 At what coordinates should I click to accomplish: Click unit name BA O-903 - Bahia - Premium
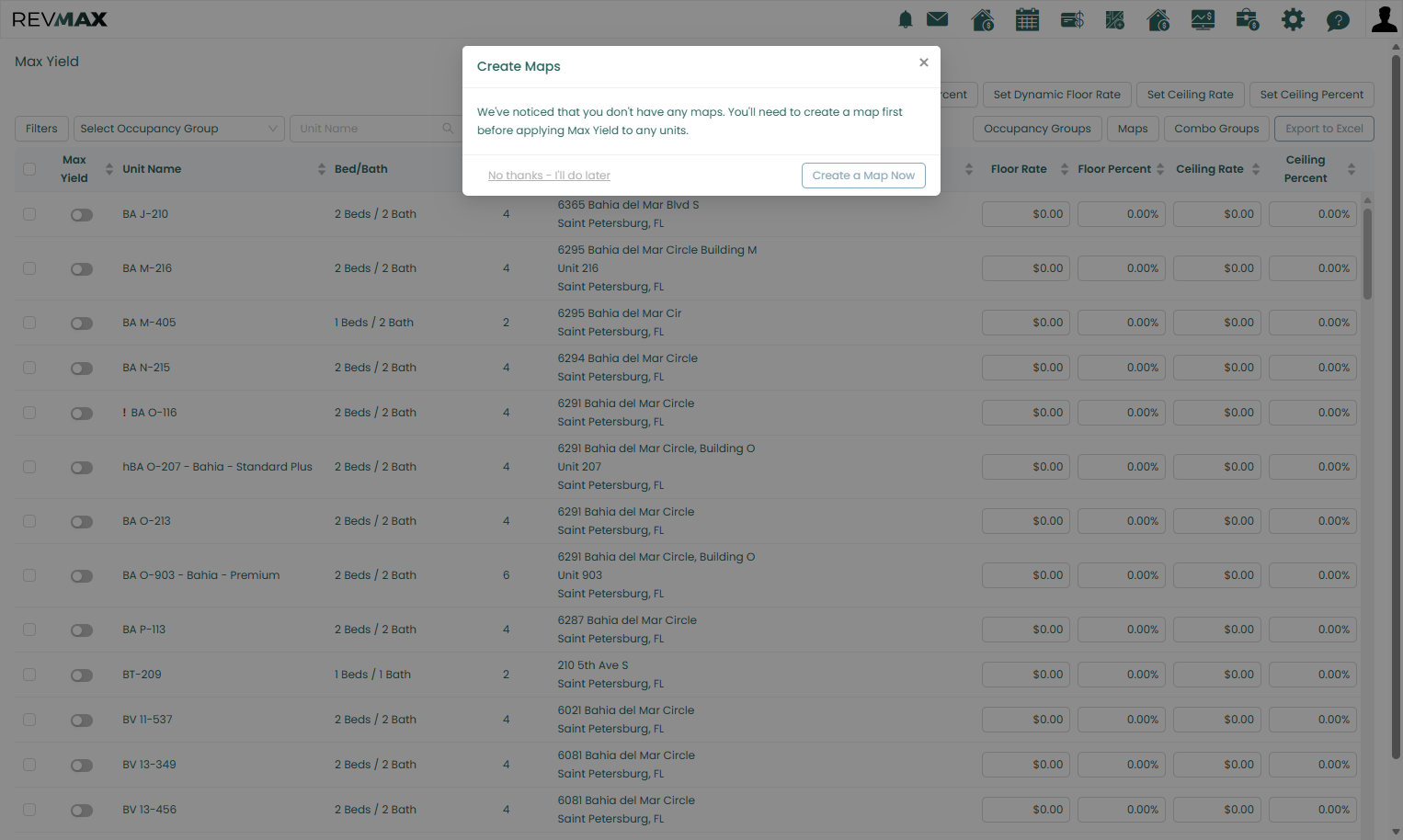click(201, 575)
